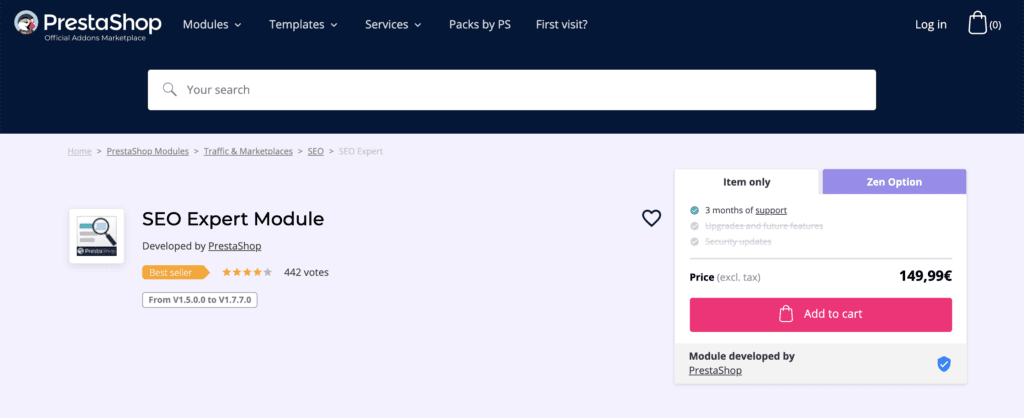1024x418 pixels.
Task: Click the Best seller badge
Action: point(175,272)
